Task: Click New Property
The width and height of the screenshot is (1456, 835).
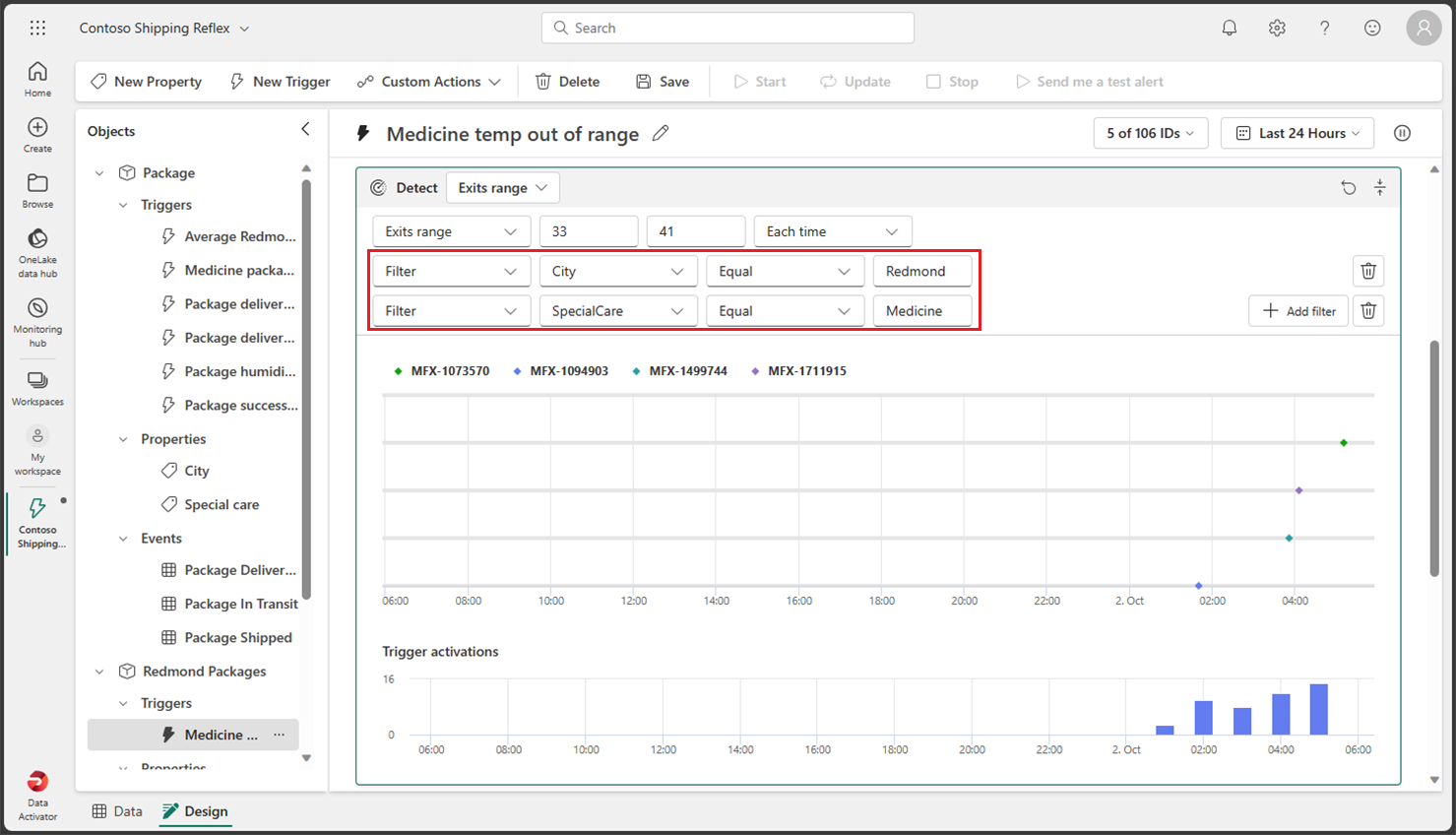Action: point(146,82)
